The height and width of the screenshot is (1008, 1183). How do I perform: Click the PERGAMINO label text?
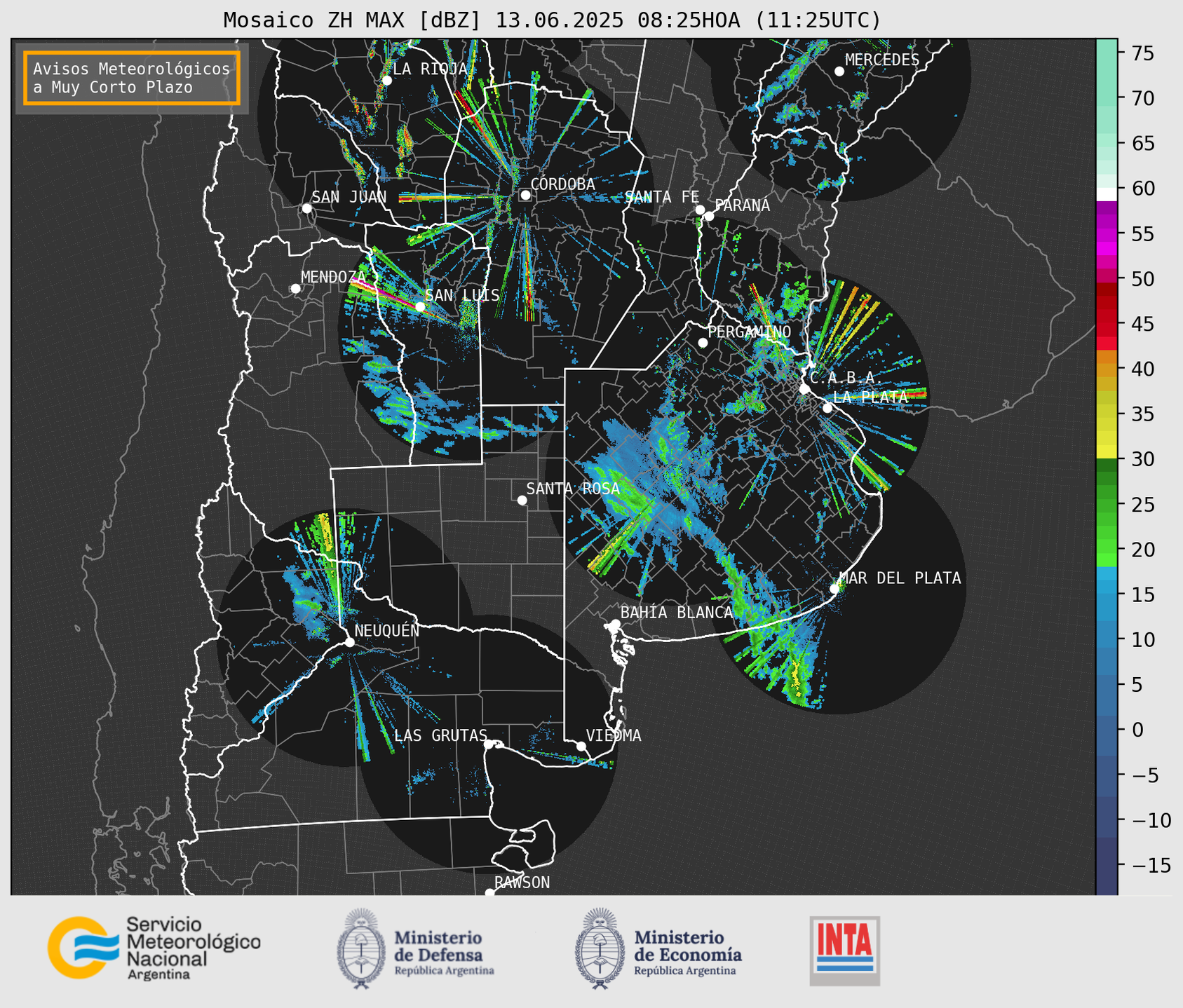click(x=750, y=332)
